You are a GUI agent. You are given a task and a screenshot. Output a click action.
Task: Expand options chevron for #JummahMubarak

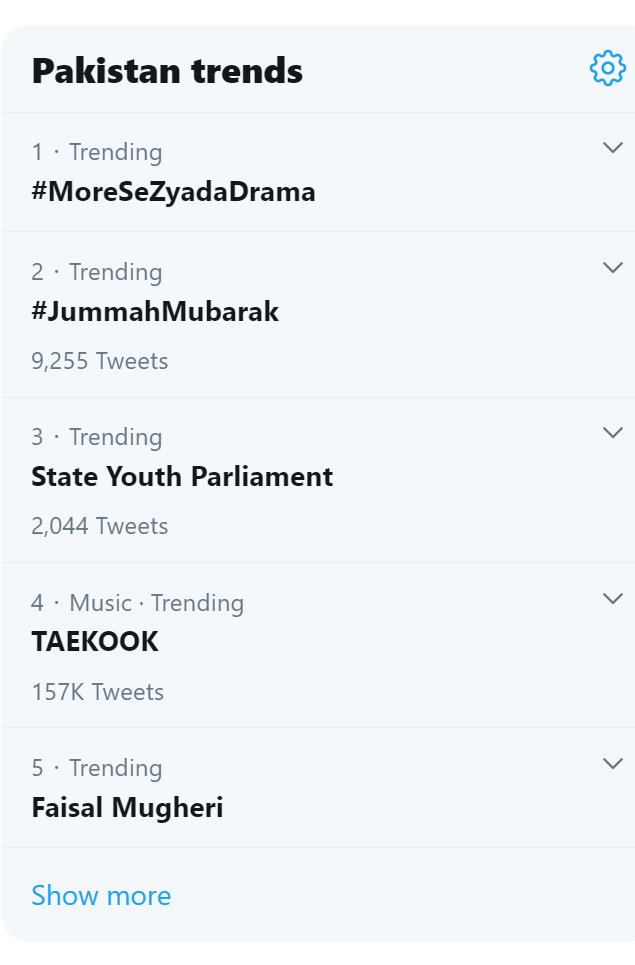click(613, 268)
